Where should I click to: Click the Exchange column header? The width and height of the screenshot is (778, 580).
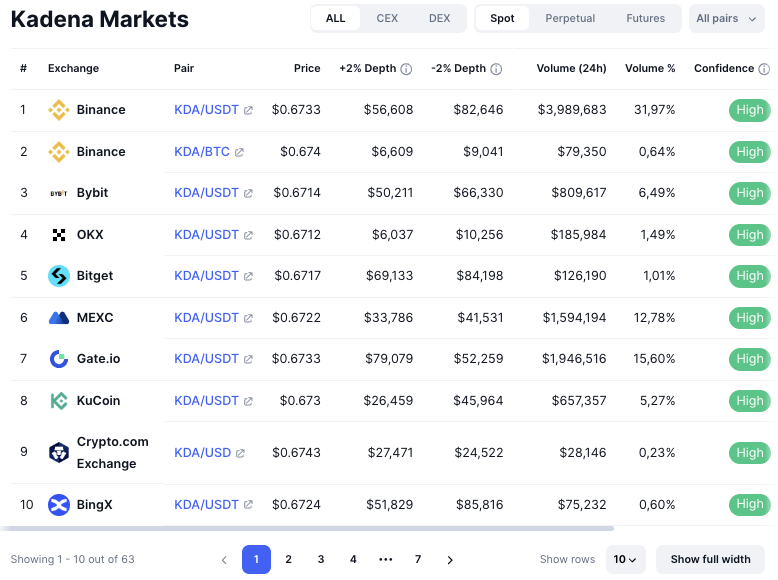[73, 68]
